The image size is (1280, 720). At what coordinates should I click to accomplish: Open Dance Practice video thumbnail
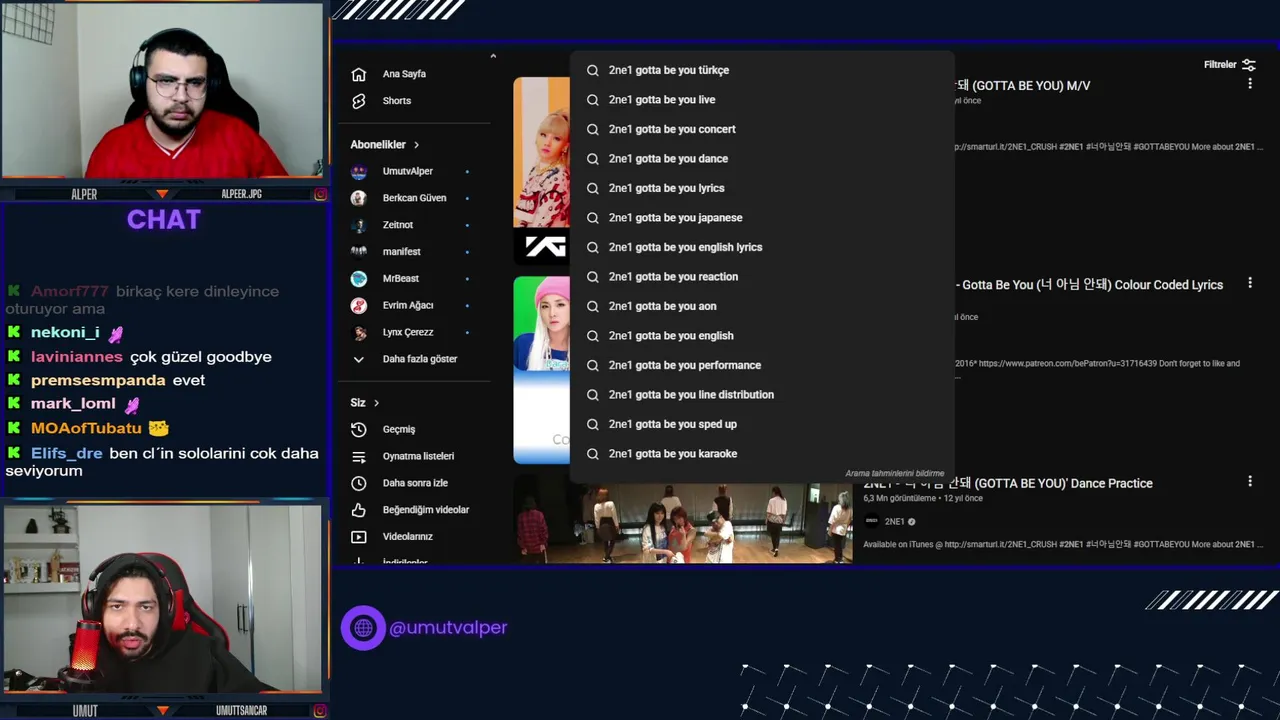(683, 520)
